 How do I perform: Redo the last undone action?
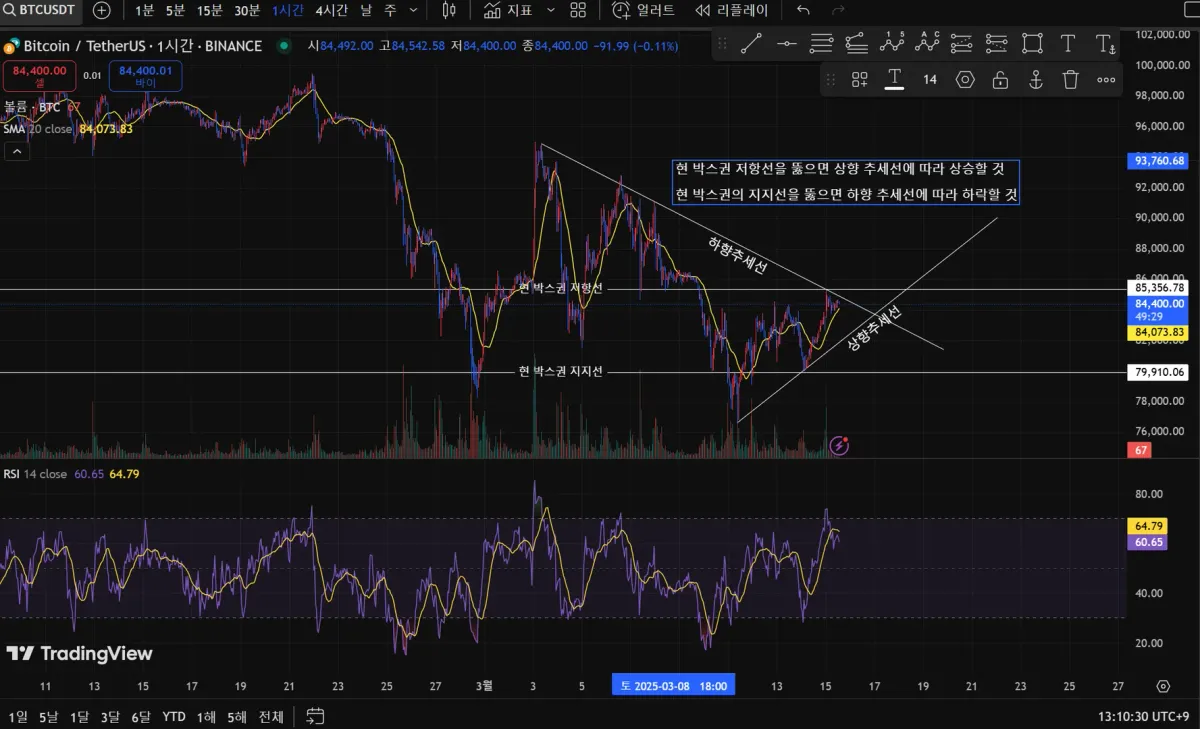point(838,11)
